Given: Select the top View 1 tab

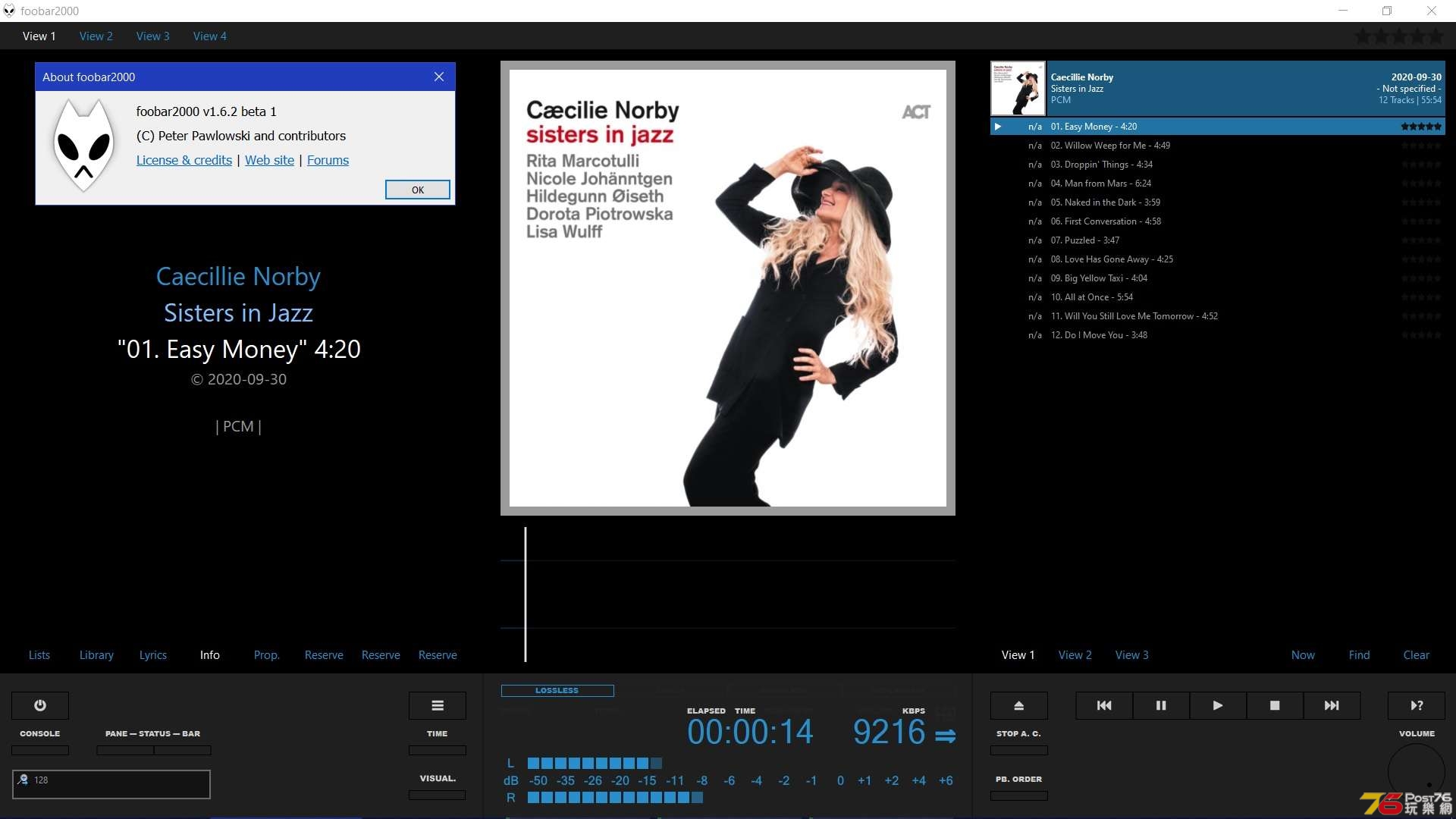Looking at the screenshot, I should (x=39, y=36).
